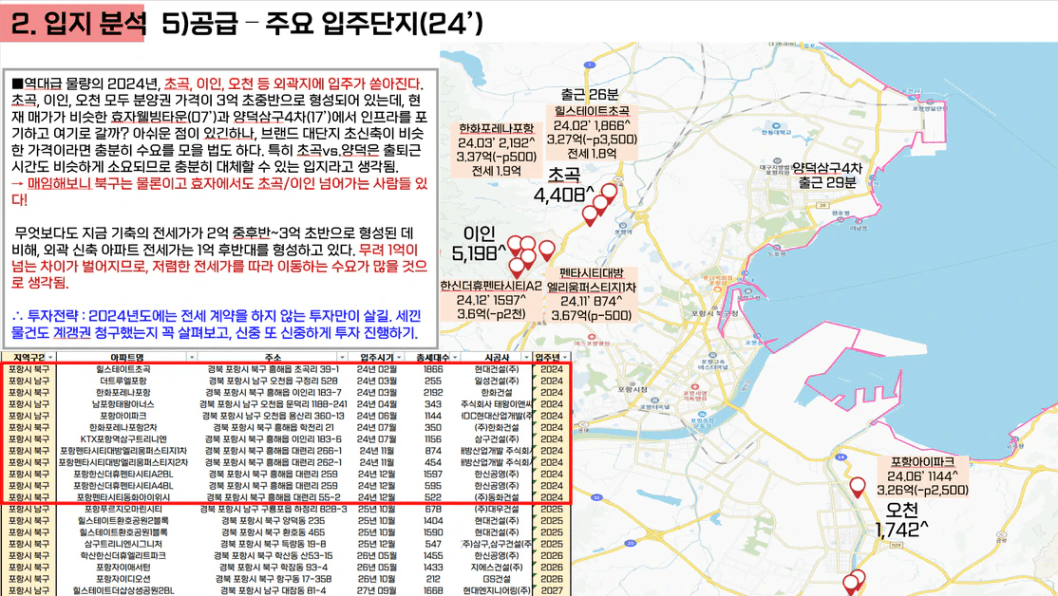
Task: Select the 남포항태왕아너스 apartment cell
Action: tap(123, 404)
